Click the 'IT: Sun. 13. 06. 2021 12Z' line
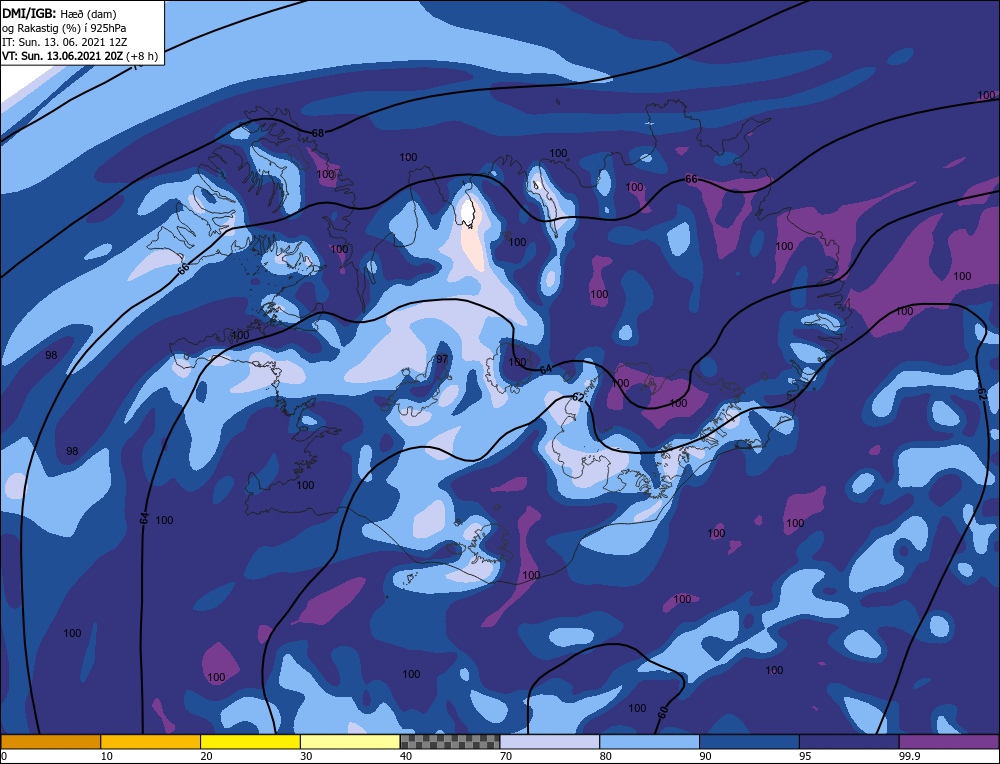This screenshot has height=764, width=1000. point(64,42)
